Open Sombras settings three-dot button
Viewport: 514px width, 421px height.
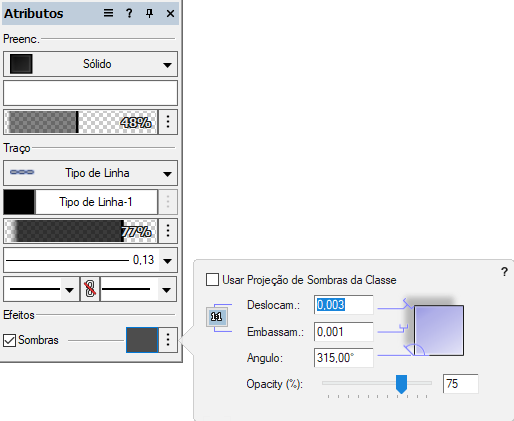coord(168,340)
